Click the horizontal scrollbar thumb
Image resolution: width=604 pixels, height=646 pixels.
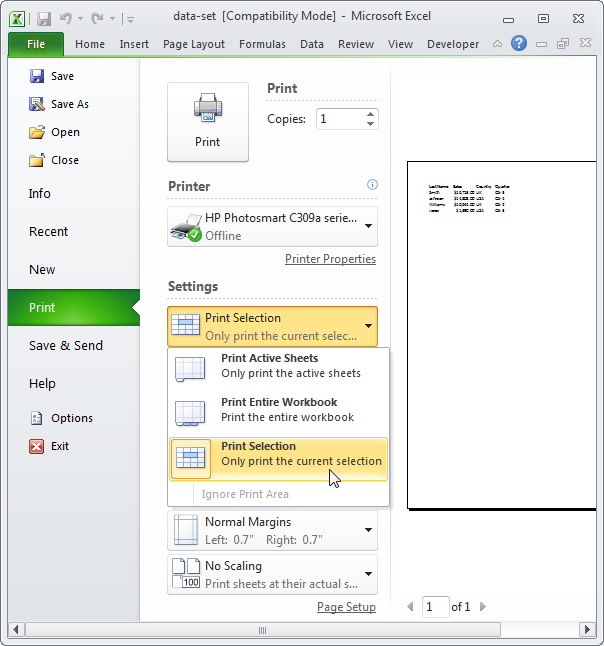point(263,630)
